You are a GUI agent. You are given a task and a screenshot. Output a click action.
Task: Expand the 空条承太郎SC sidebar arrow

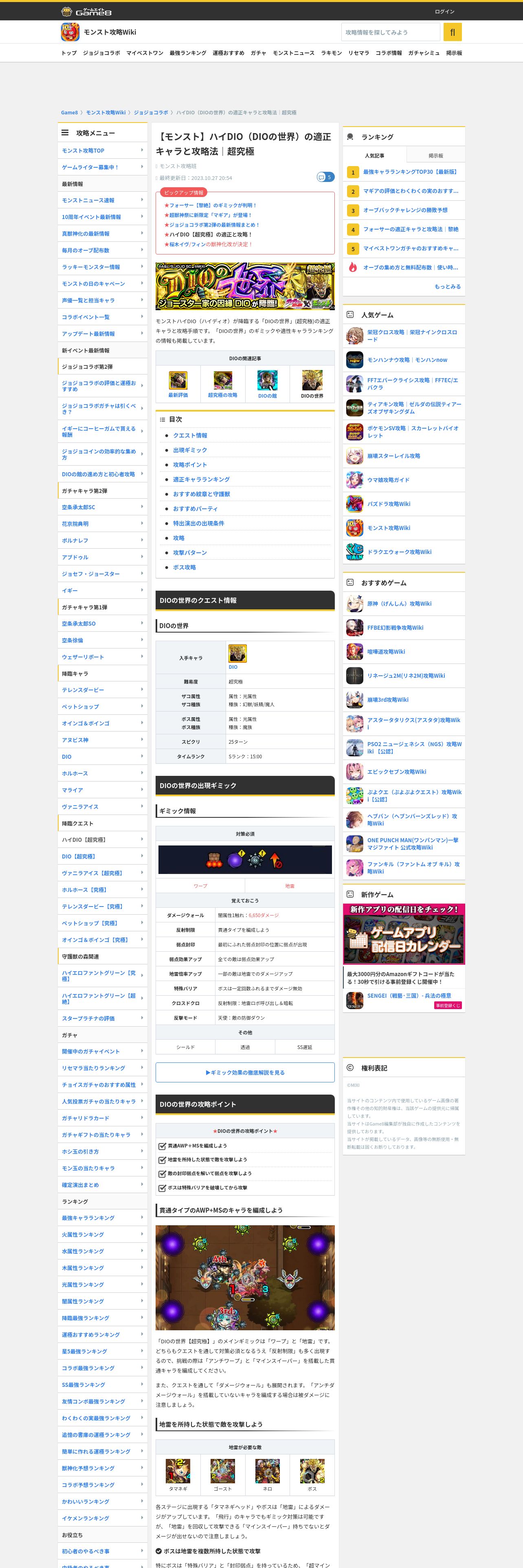pos(142,507)
